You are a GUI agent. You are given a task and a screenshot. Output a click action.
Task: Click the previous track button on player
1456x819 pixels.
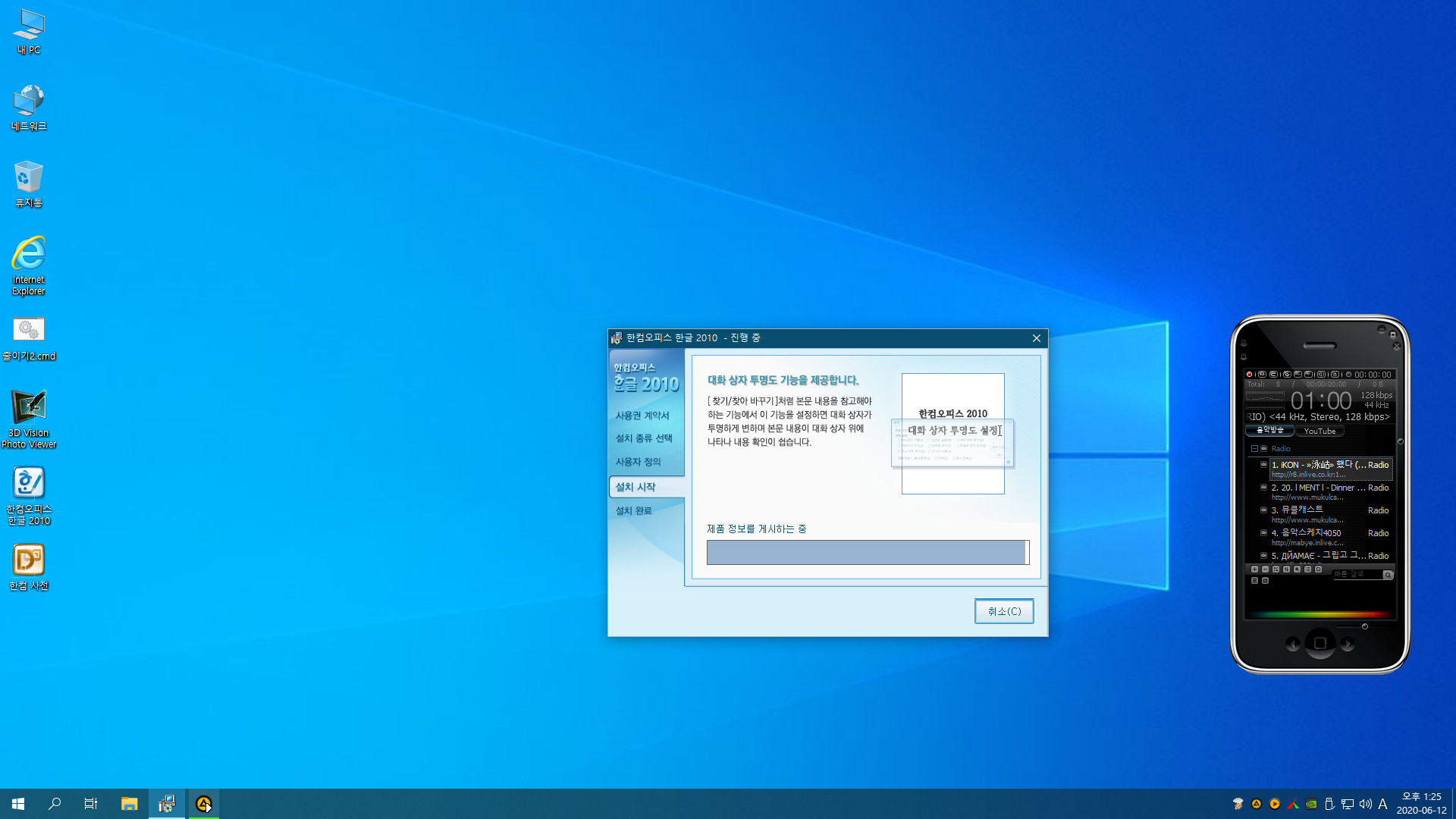click(x=1293, y=643)
